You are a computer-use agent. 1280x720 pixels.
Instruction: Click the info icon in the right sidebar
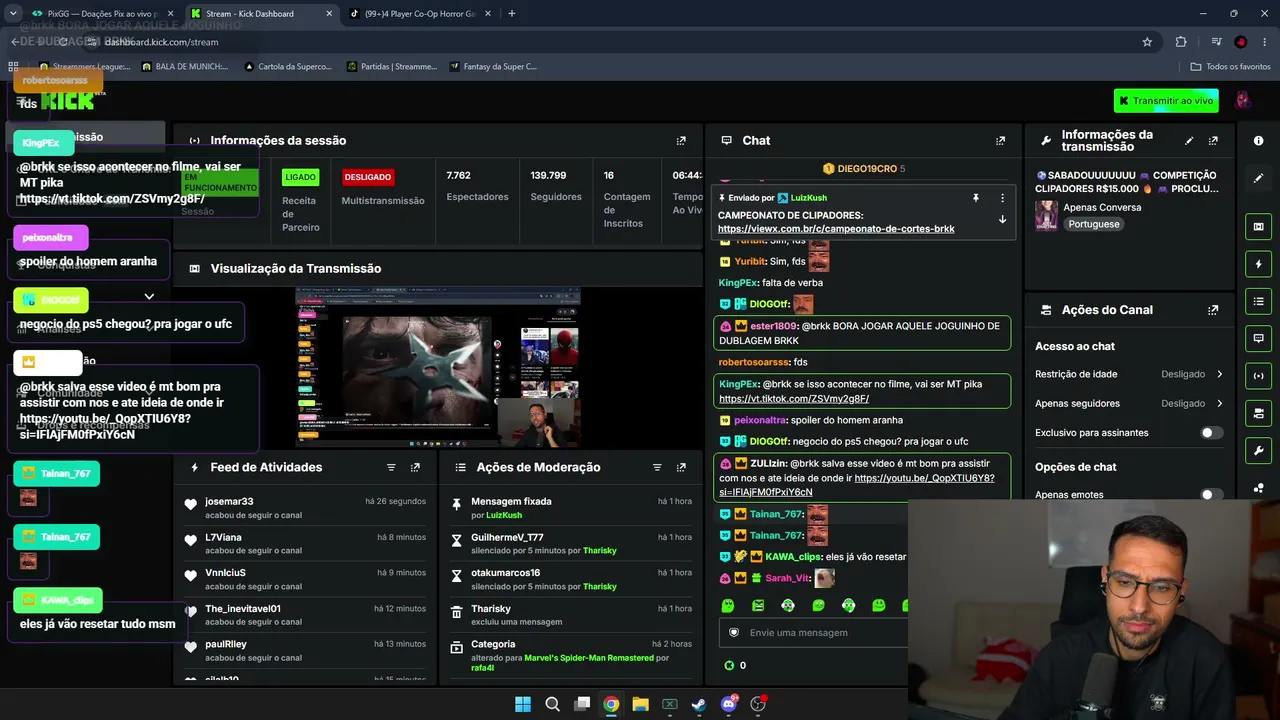[x=1258, y=141]
